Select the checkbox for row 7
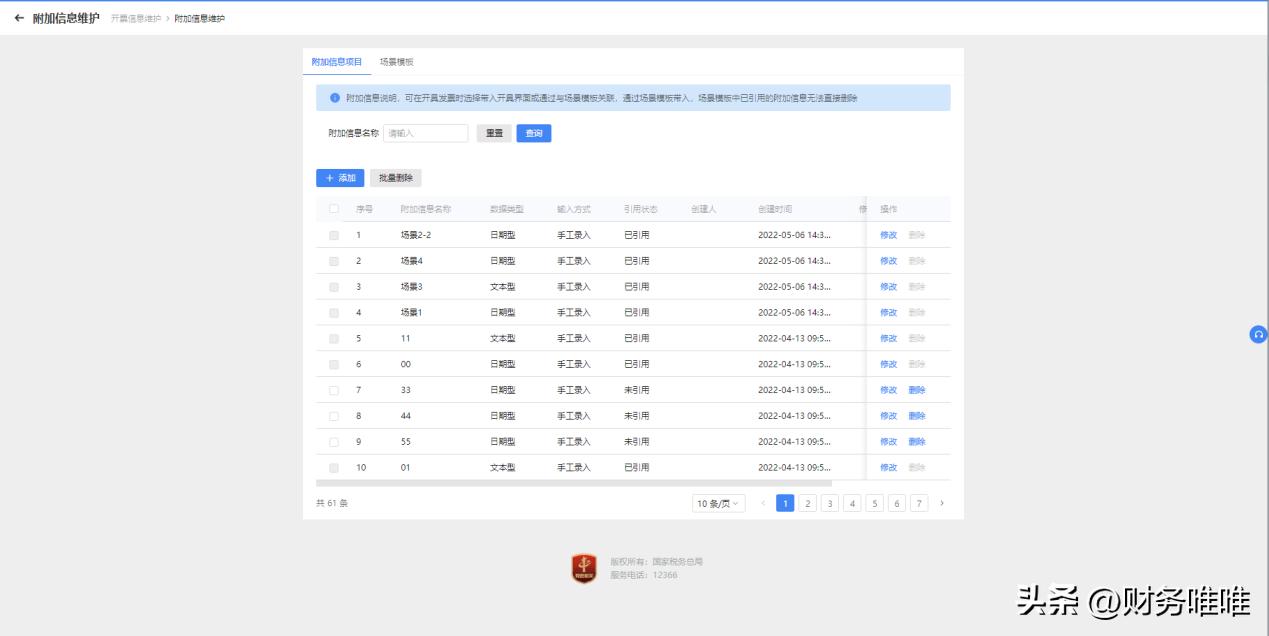 (334, 390)
